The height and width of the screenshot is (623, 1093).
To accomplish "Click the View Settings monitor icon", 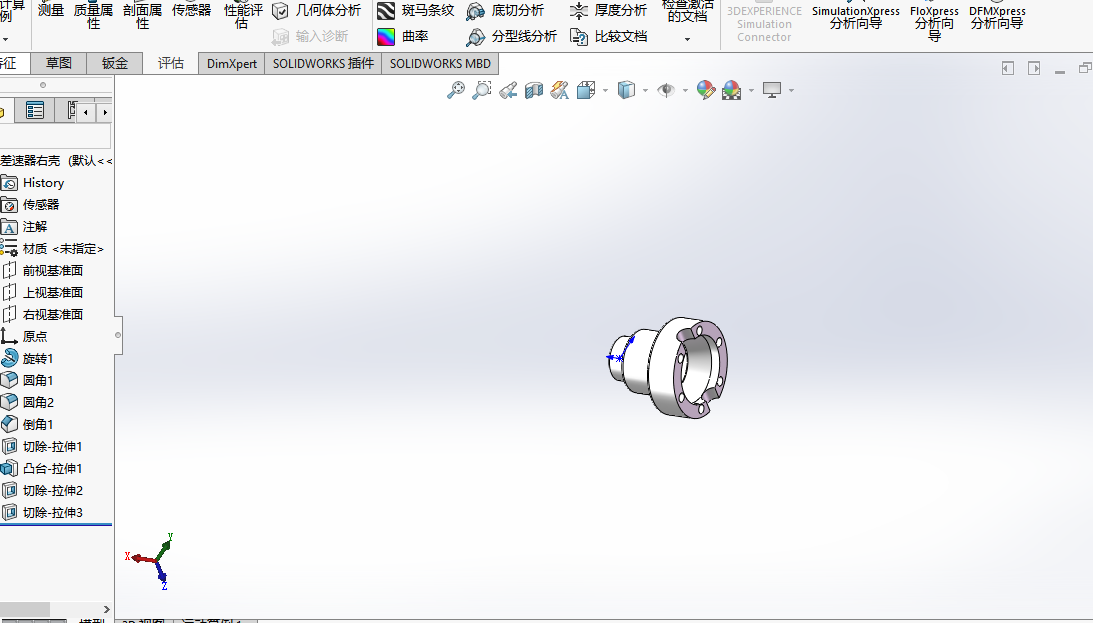I will click(x=772, y=90).
